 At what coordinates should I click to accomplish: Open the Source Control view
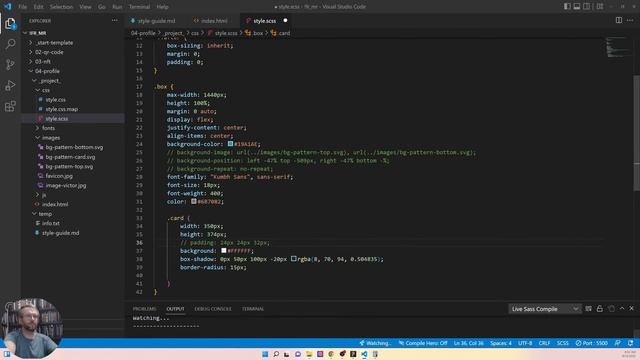10,64
